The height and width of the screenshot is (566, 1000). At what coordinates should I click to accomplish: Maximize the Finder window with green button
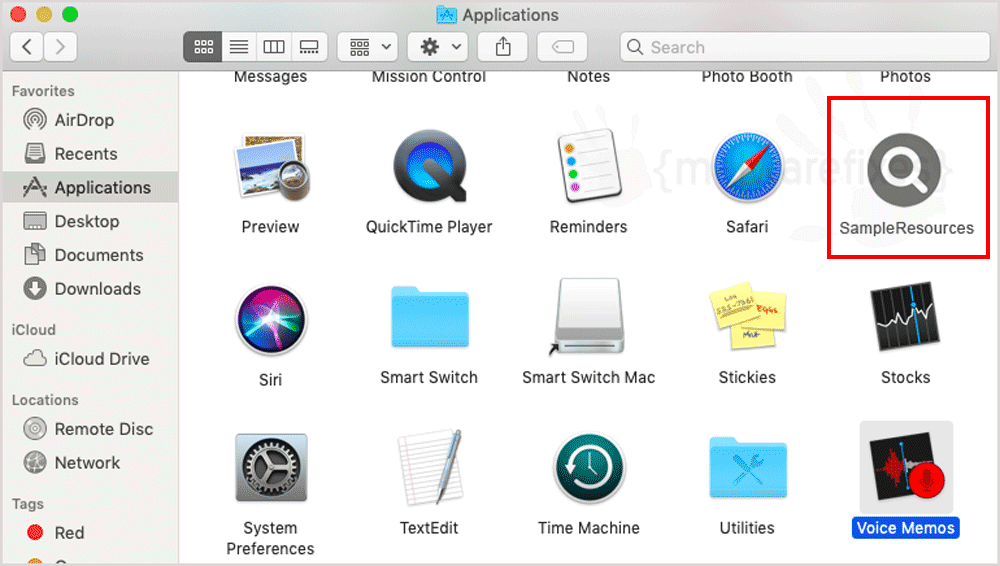coord(70,14)
